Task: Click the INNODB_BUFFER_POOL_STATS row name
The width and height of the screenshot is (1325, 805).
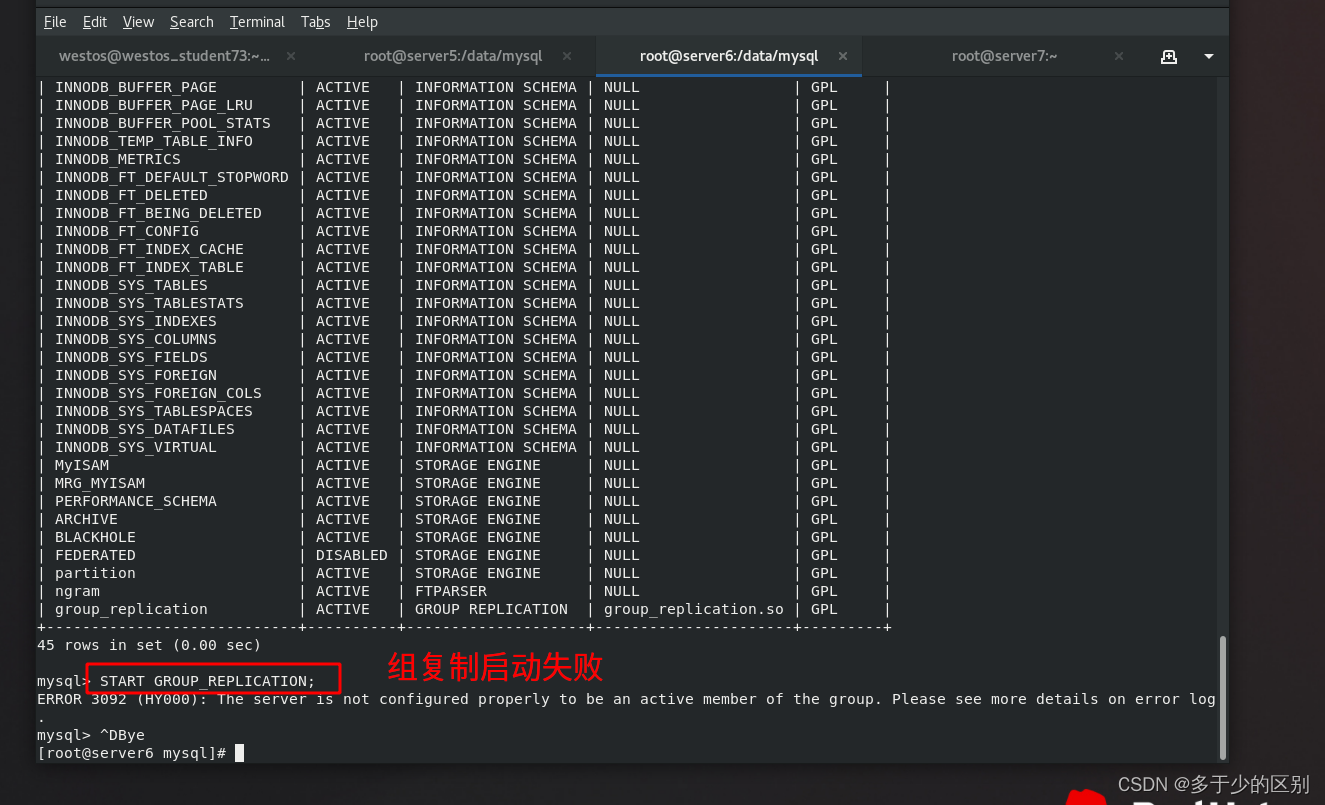Action: (163, 123)
